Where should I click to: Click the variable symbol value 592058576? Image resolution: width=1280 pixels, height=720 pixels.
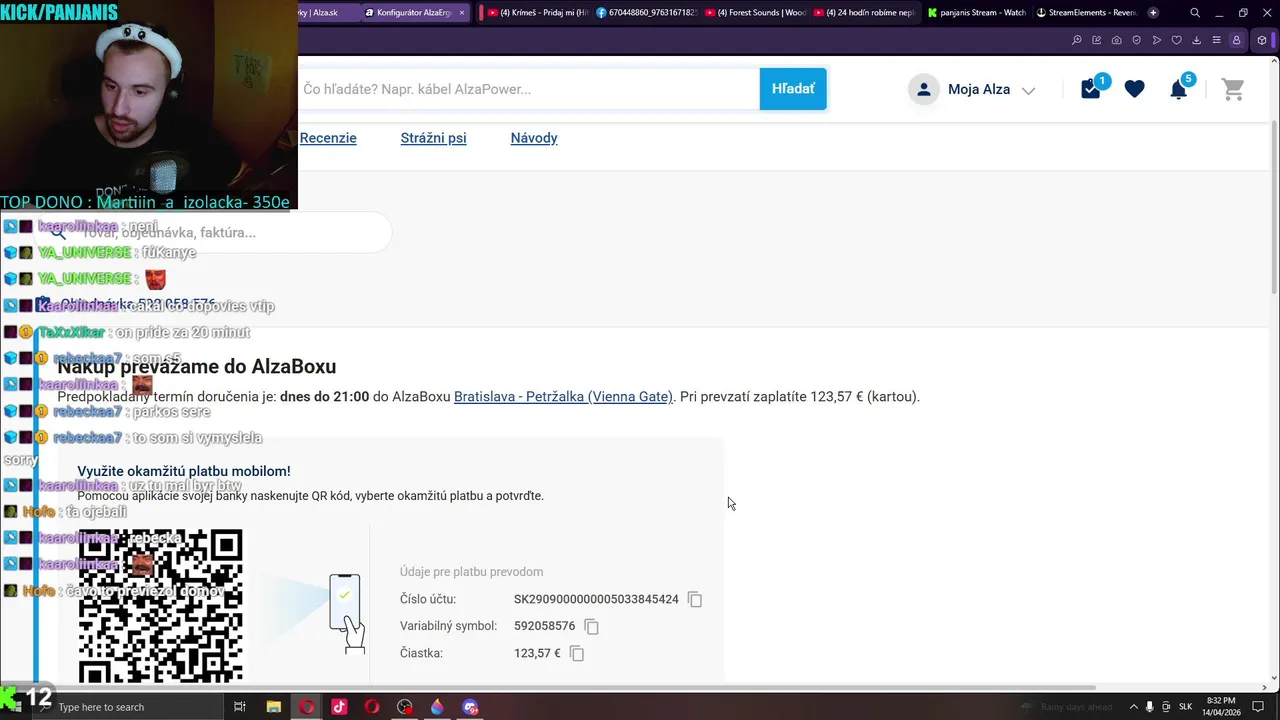click(x=544, y=626)
